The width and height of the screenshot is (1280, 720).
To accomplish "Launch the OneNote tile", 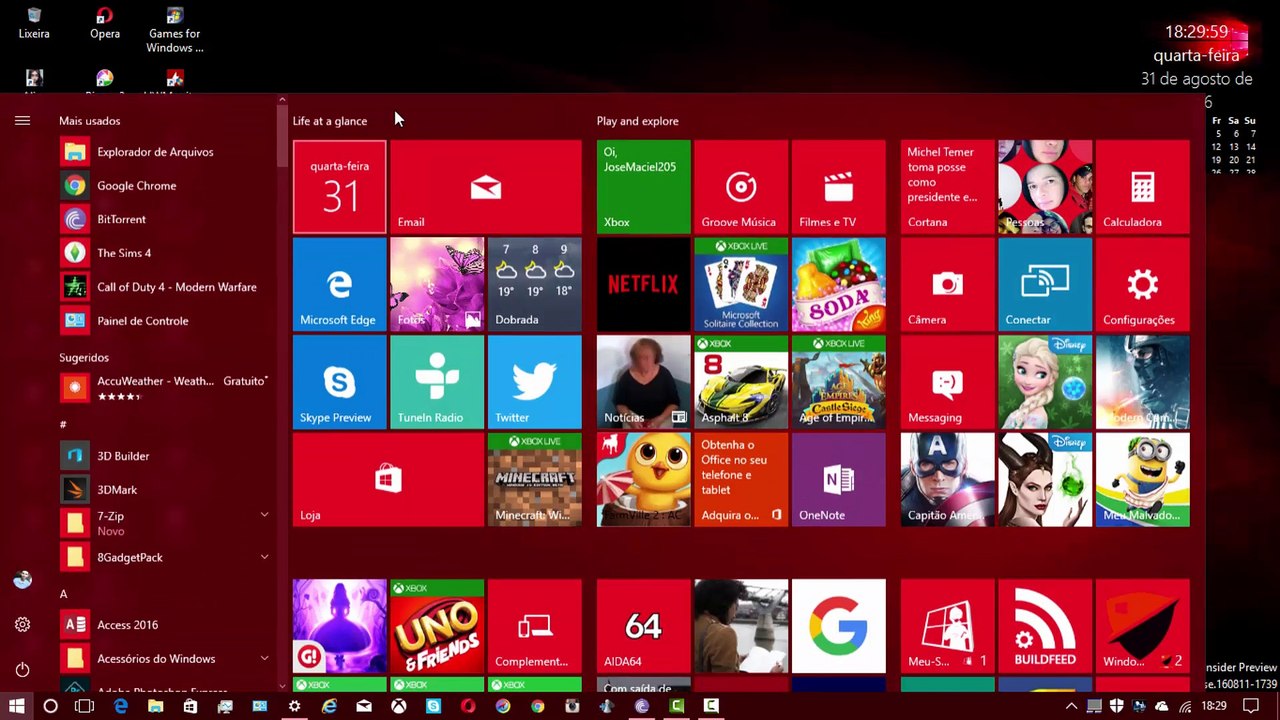I will pyautogui.click(x=839, y=480).
